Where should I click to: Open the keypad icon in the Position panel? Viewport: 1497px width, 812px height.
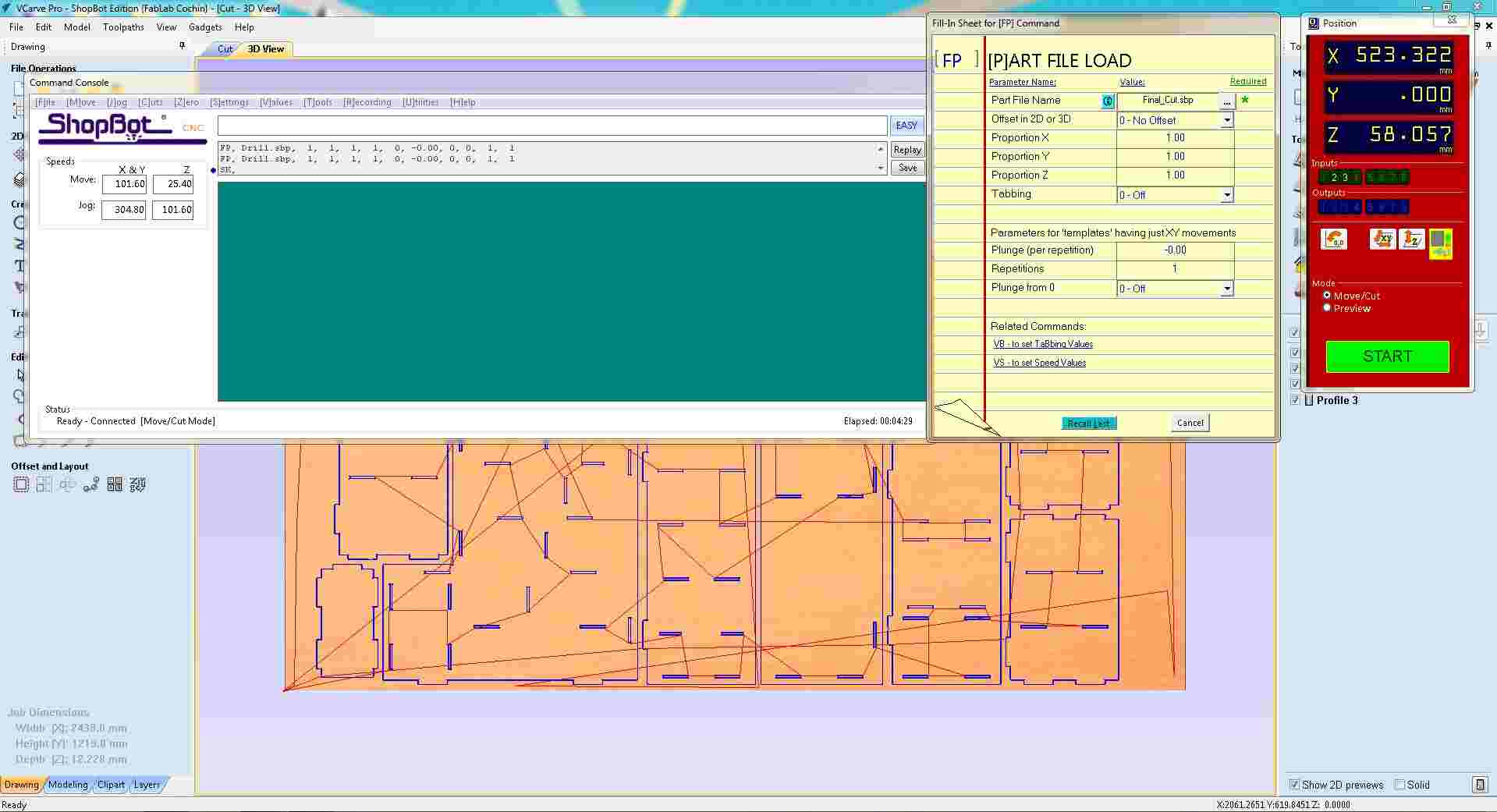1441,244
